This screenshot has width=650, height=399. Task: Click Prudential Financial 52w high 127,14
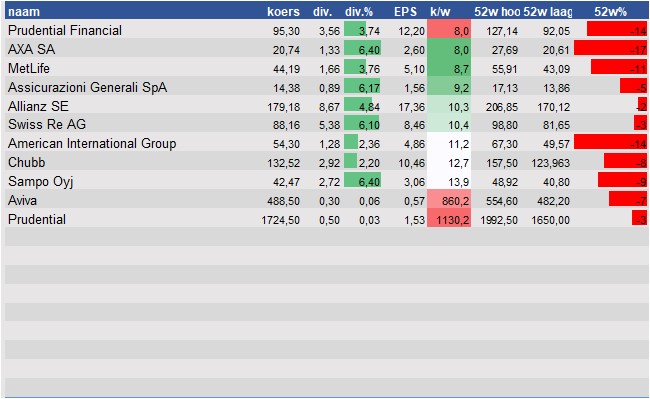pos(502,31)
